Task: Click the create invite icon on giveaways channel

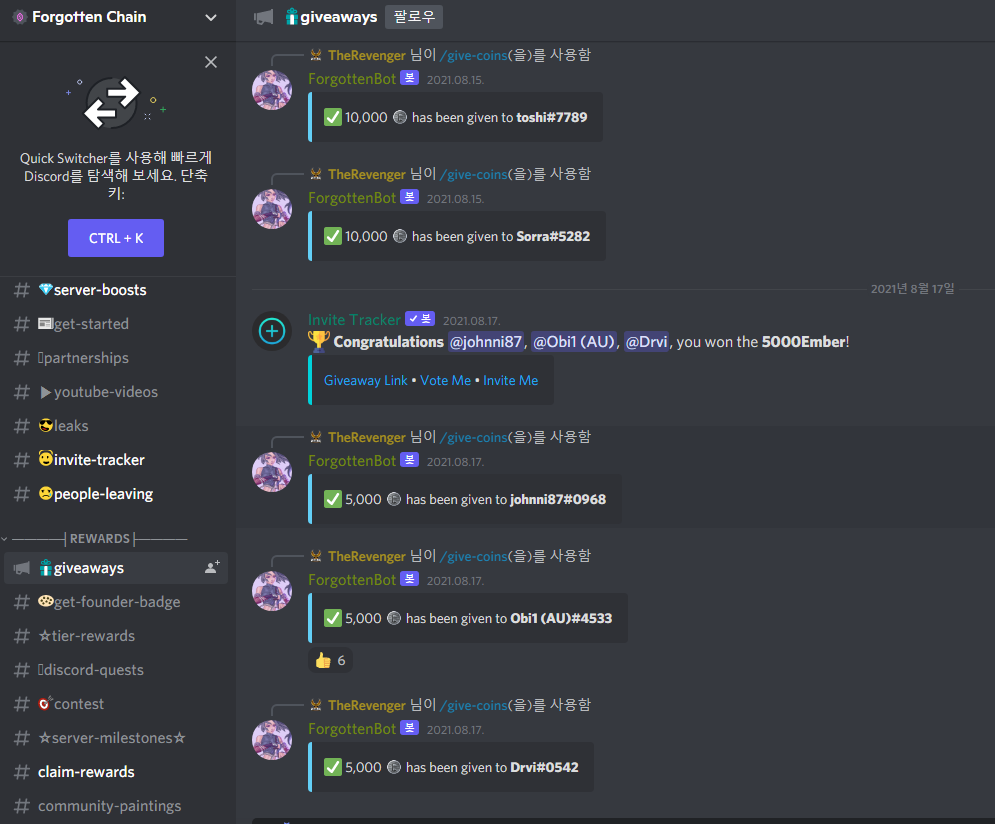Action: point(212,567)
